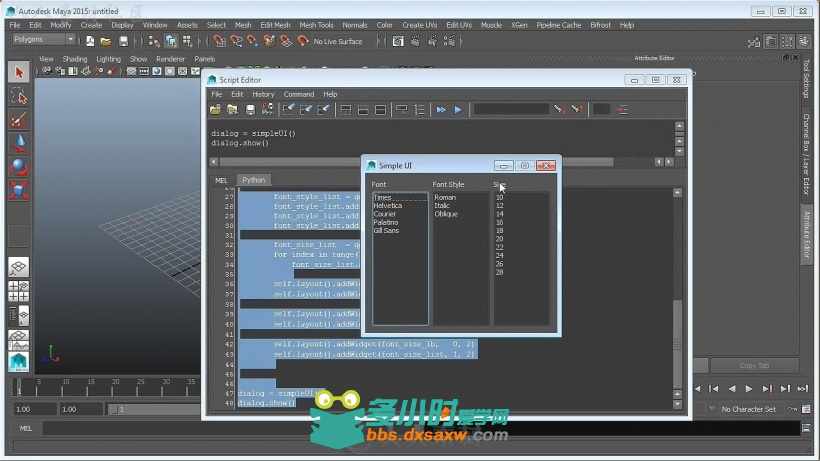Open Renderer menu in viewport panel
The image size is (820, 461).
(170, 59)
